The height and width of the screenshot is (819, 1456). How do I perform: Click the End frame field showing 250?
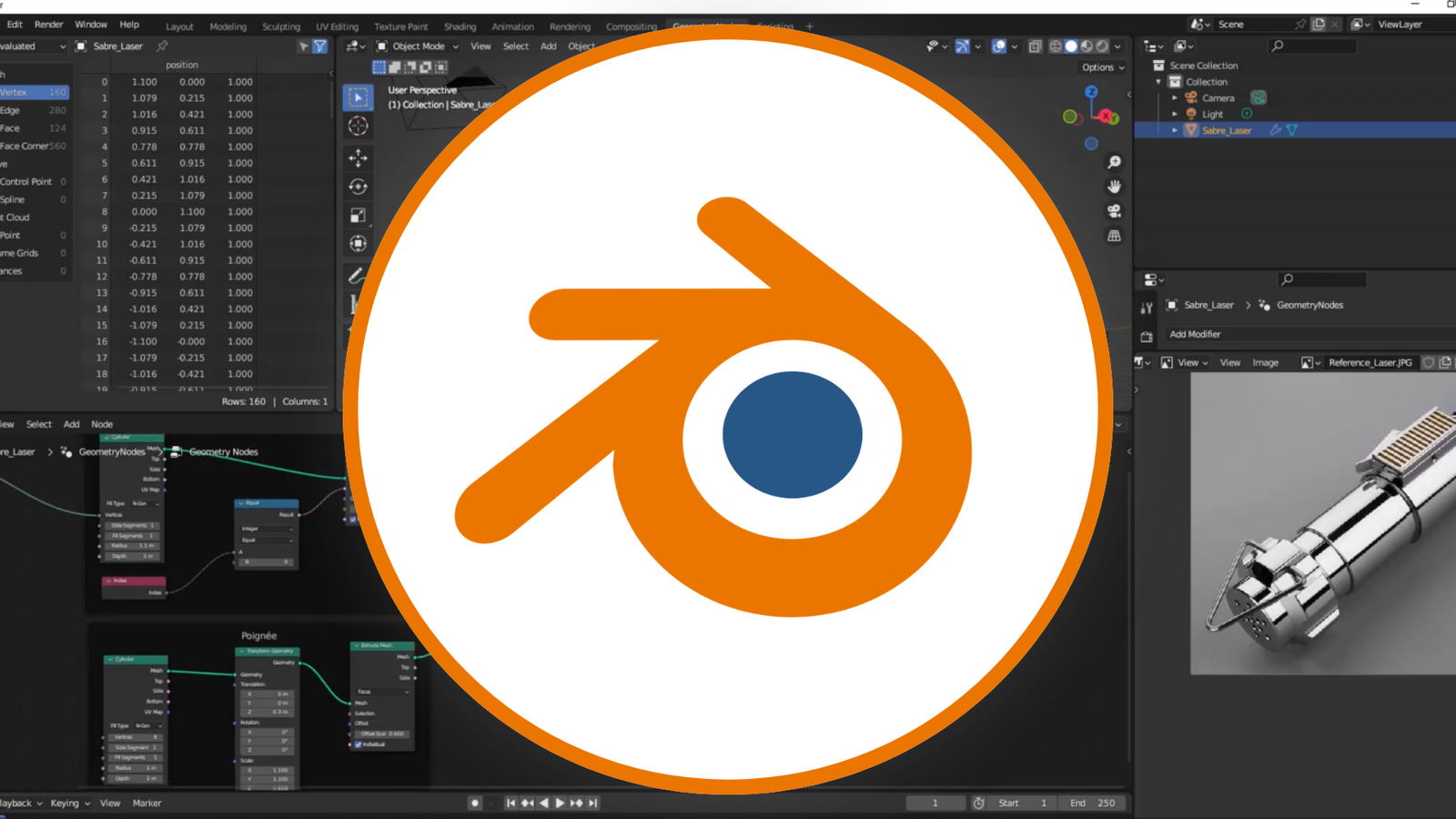click(1092, 804)
